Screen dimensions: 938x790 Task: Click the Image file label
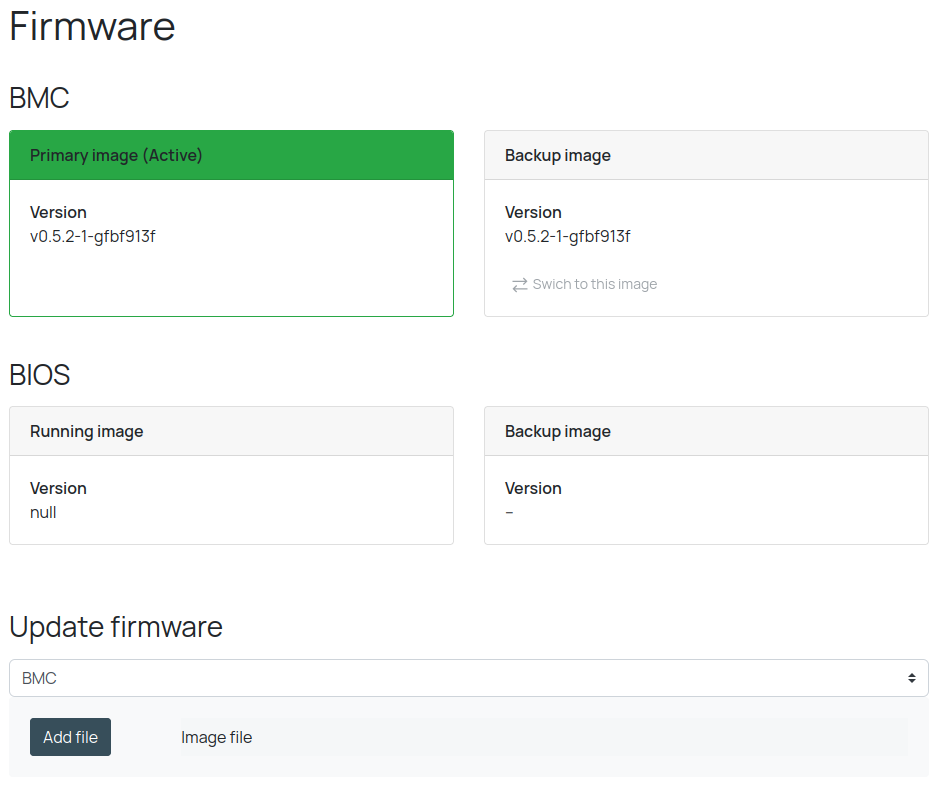coord(216,738)
